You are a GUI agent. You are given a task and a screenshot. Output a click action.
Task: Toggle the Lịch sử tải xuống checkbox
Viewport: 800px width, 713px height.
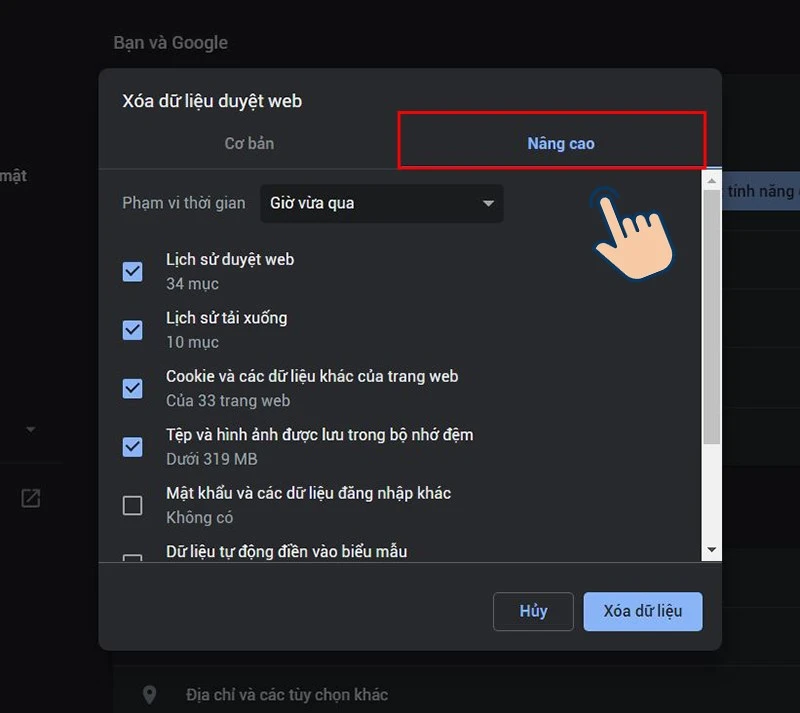(132, 330)
